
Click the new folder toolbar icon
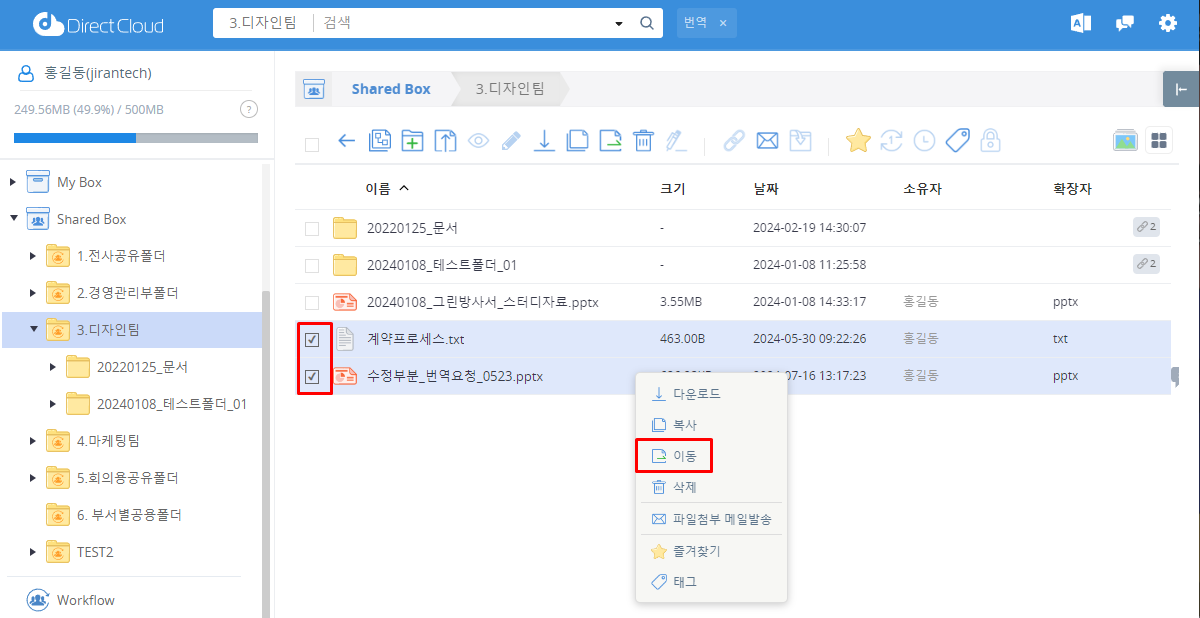pyautogui.click(x=412, y=141)
